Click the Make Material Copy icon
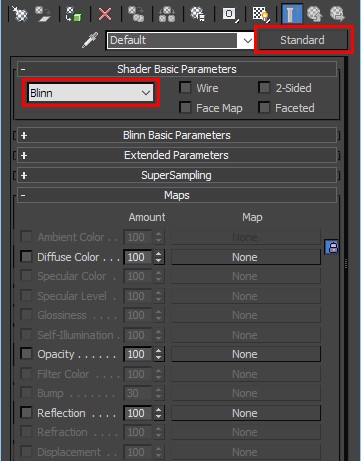Viewport: 361px width, 461px height. click(x=136, y=14)
